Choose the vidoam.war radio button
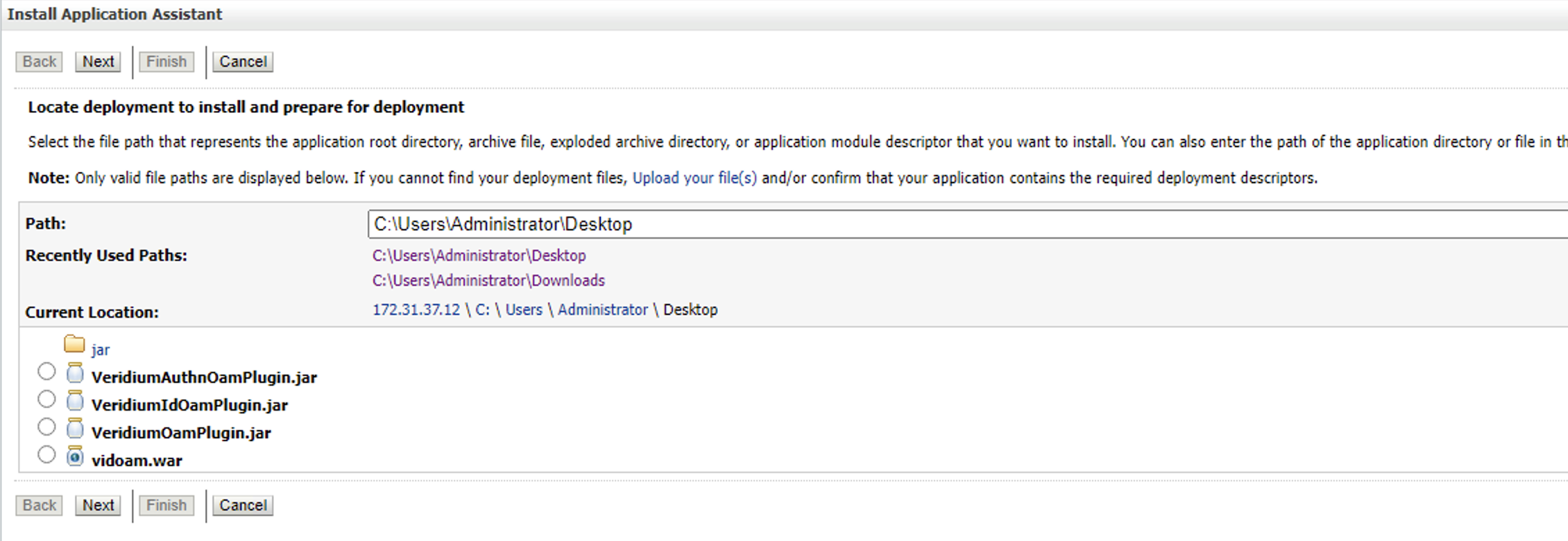Screen dimensions: 1568x541 point(46,455)
